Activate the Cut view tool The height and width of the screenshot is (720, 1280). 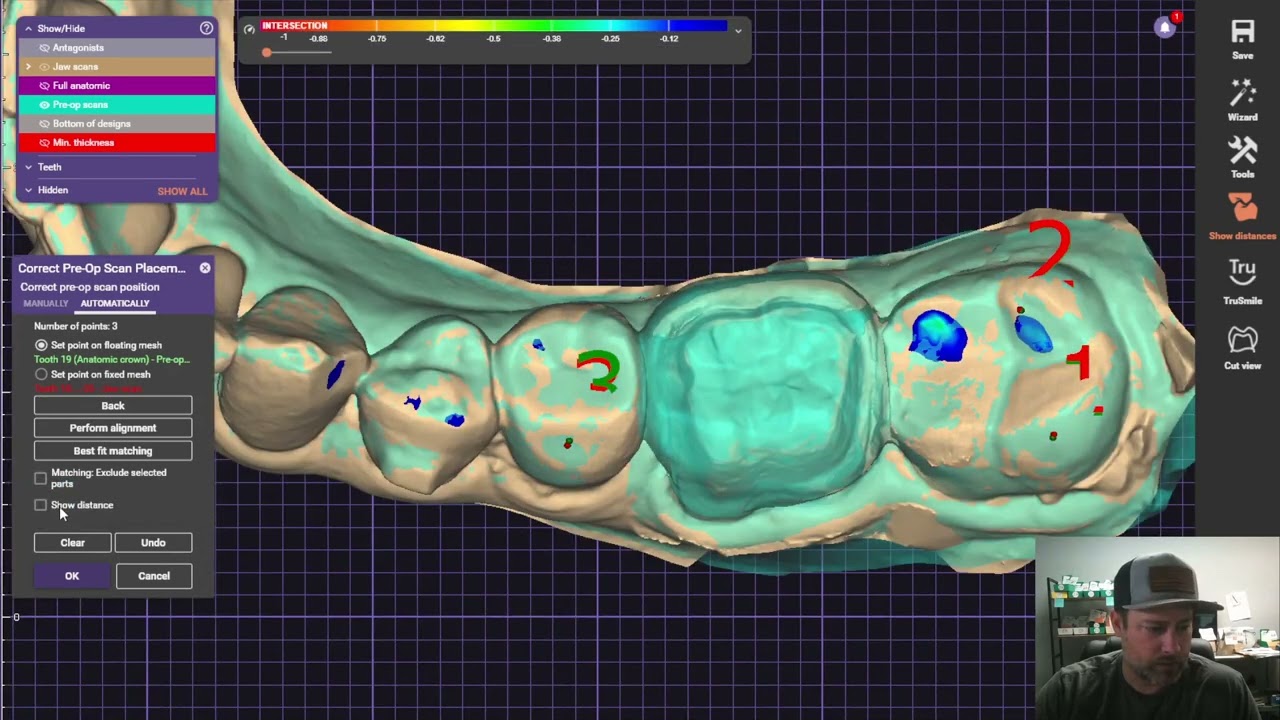(x=1242, y=338)
